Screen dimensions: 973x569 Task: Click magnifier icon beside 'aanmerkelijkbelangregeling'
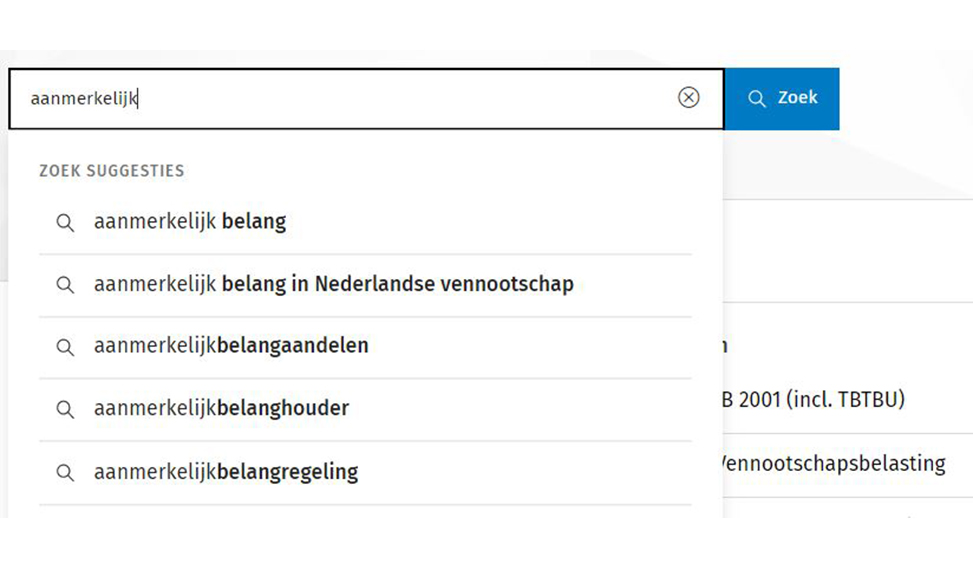[65, 472]
